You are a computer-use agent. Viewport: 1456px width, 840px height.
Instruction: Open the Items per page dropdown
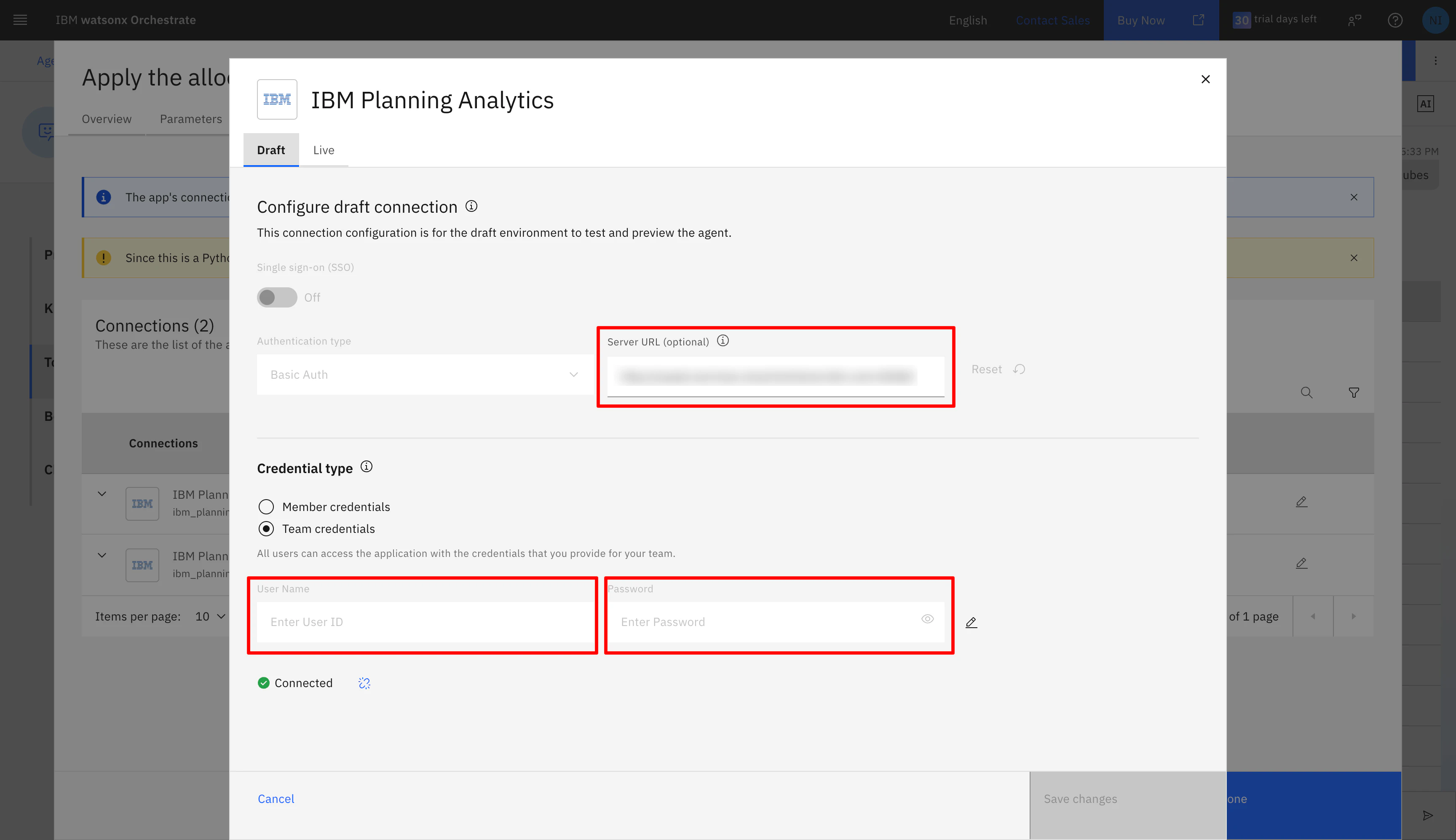(211, 616)
